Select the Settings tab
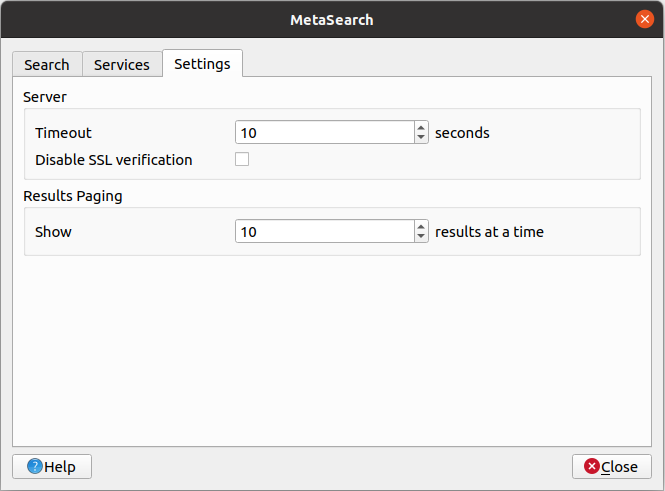Screen dimensions: 665x491 coord(202,64)
